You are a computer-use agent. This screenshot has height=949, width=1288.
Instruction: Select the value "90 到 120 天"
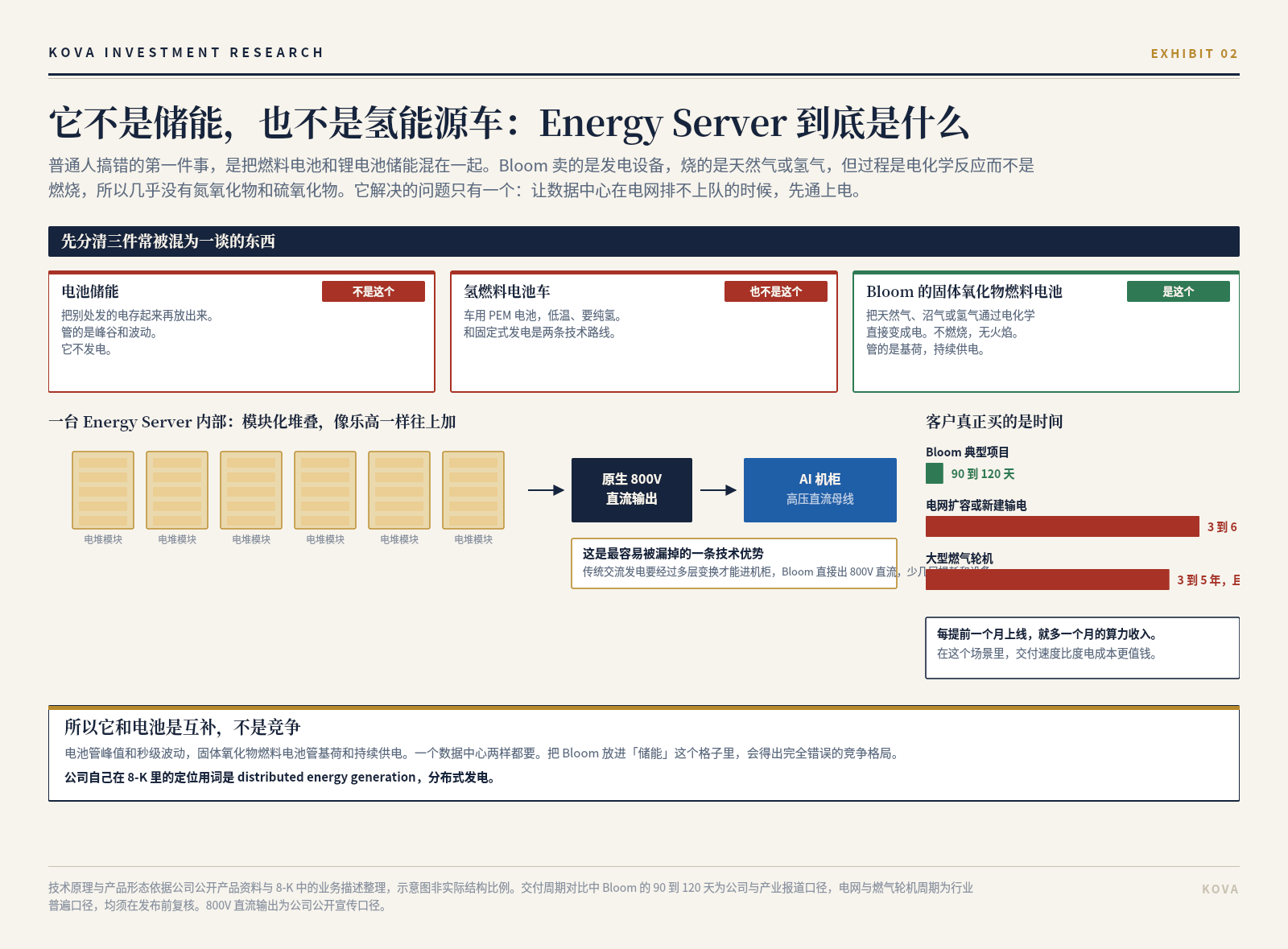[x=983, y=474]
